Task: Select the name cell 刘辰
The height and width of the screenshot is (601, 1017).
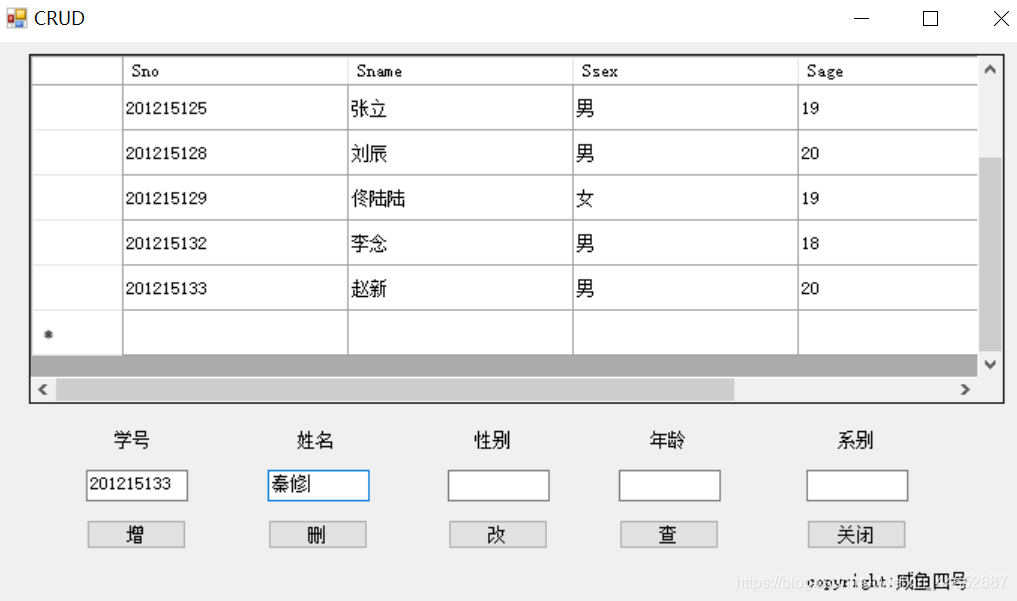Action: tap(460, 153)
